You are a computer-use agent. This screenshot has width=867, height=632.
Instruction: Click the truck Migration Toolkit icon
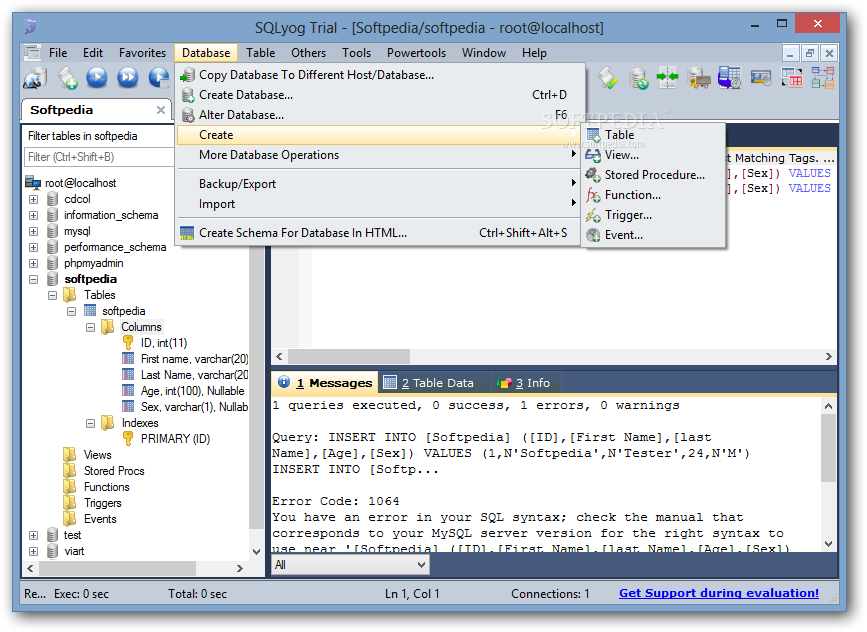coord(698,77)
